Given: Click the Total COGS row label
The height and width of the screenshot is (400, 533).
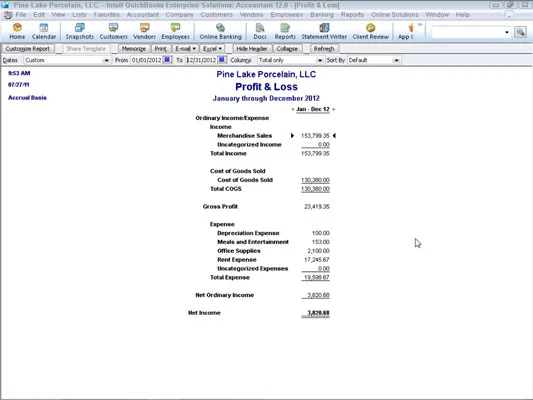Looking at the screenshot, I should point(226,189).
